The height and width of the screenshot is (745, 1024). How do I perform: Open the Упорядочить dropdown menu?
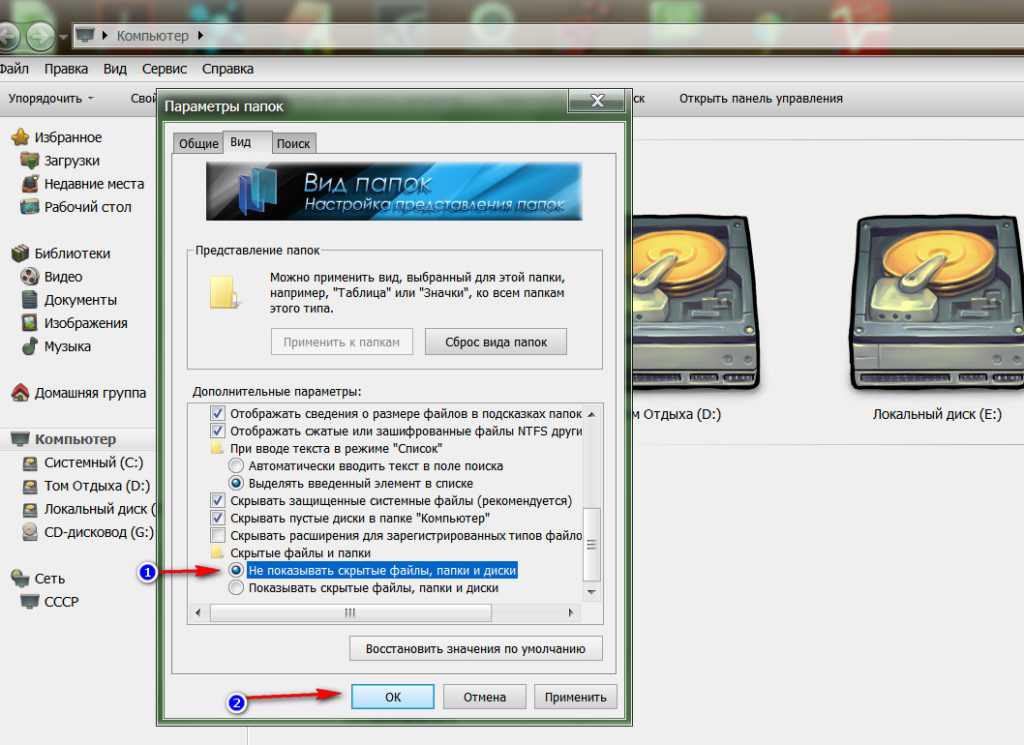pos(51,99)
